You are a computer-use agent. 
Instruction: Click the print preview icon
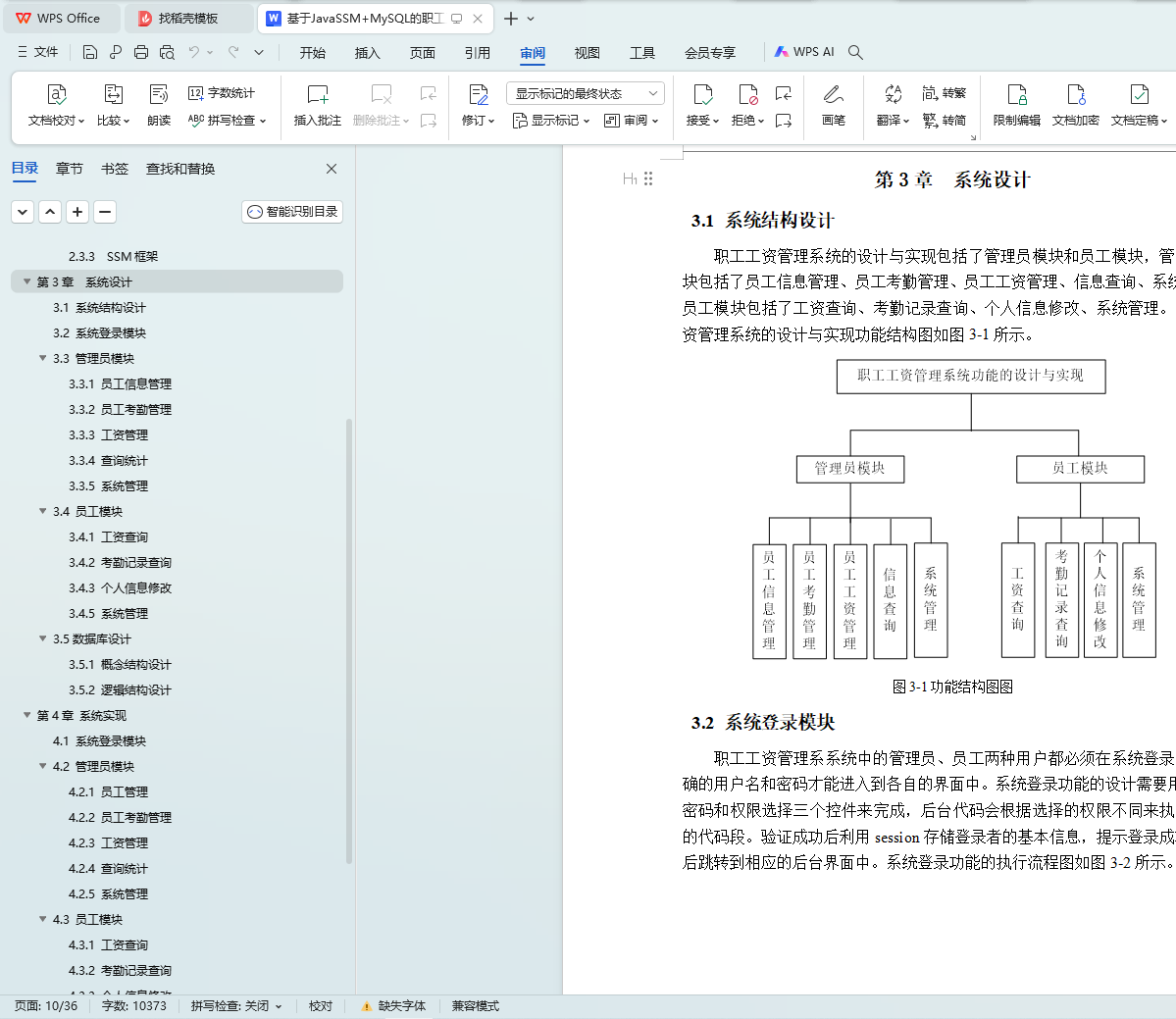point(167,52)
